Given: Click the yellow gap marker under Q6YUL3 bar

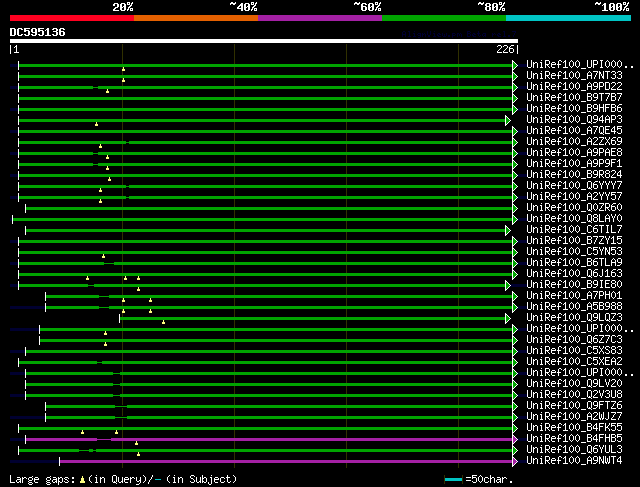Looking at the screenshot, I should pyautogui.click(x=138, y=454).
